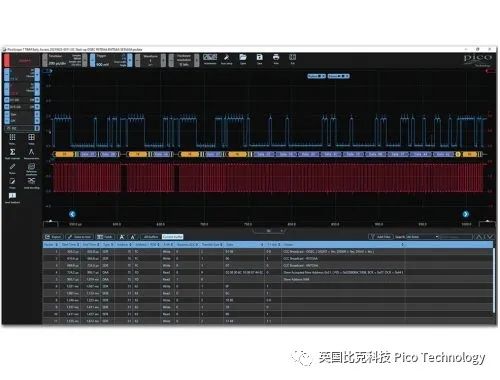Click first orange packet in decoder lane
Viewport: 500px width, 380px height.
pos(64,154)
